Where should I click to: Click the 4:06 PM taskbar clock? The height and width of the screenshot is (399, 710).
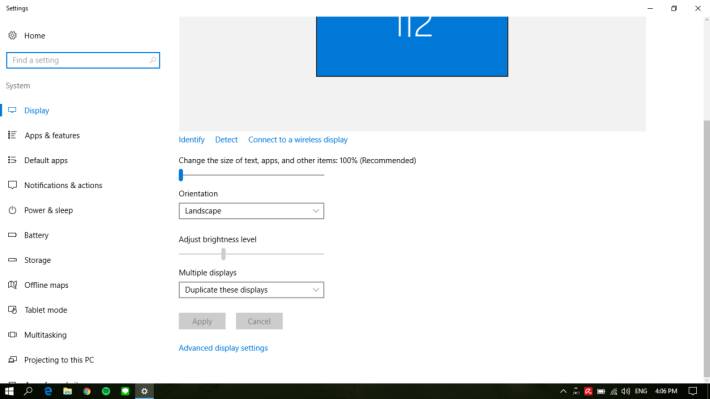[666, 391]
